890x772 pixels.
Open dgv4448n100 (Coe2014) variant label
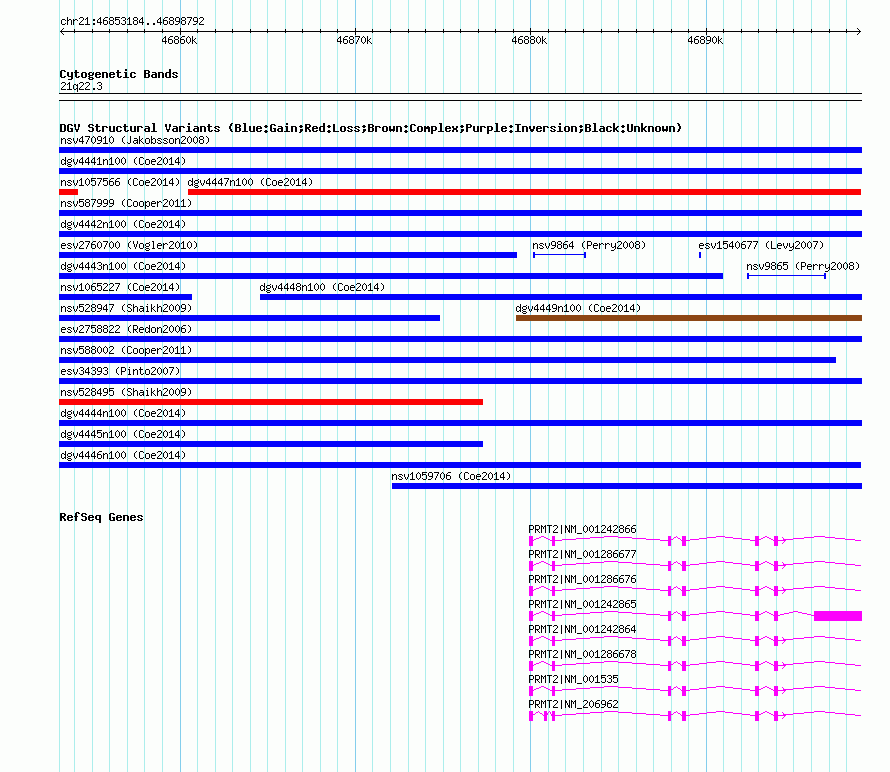(x=322, y=287)
